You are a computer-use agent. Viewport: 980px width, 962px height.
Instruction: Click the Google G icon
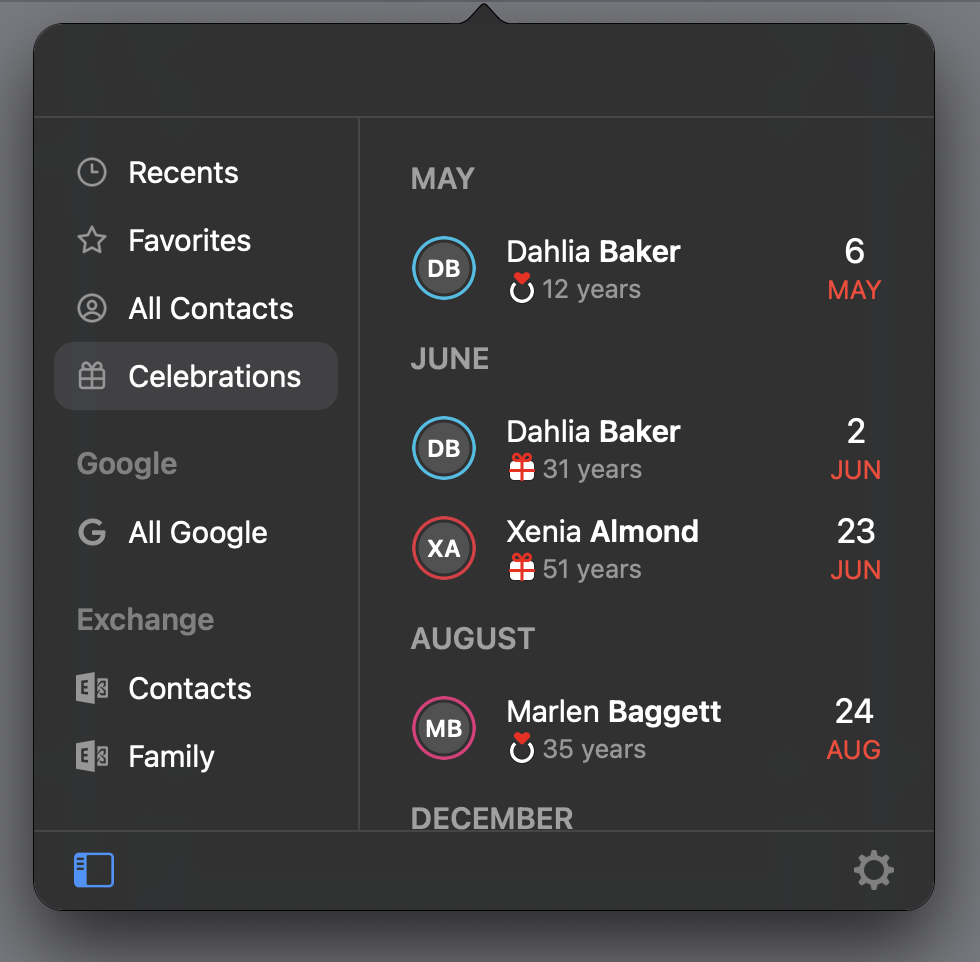click(92, 533)
